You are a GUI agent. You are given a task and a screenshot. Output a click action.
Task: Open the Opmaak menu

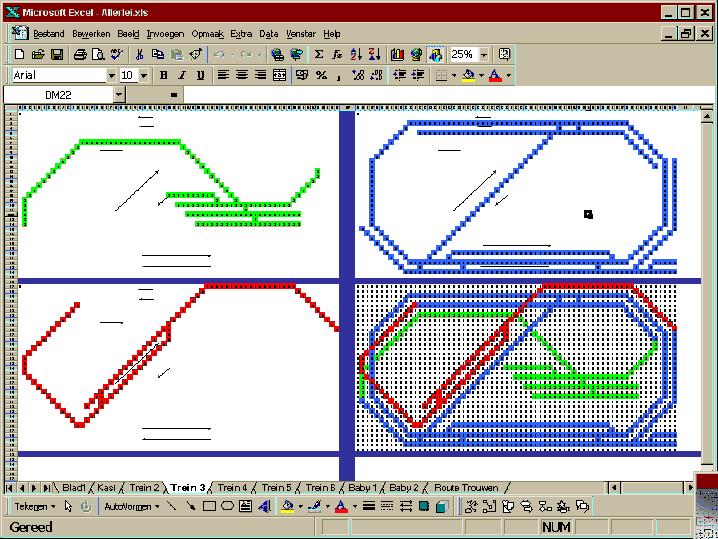(207, 34)
